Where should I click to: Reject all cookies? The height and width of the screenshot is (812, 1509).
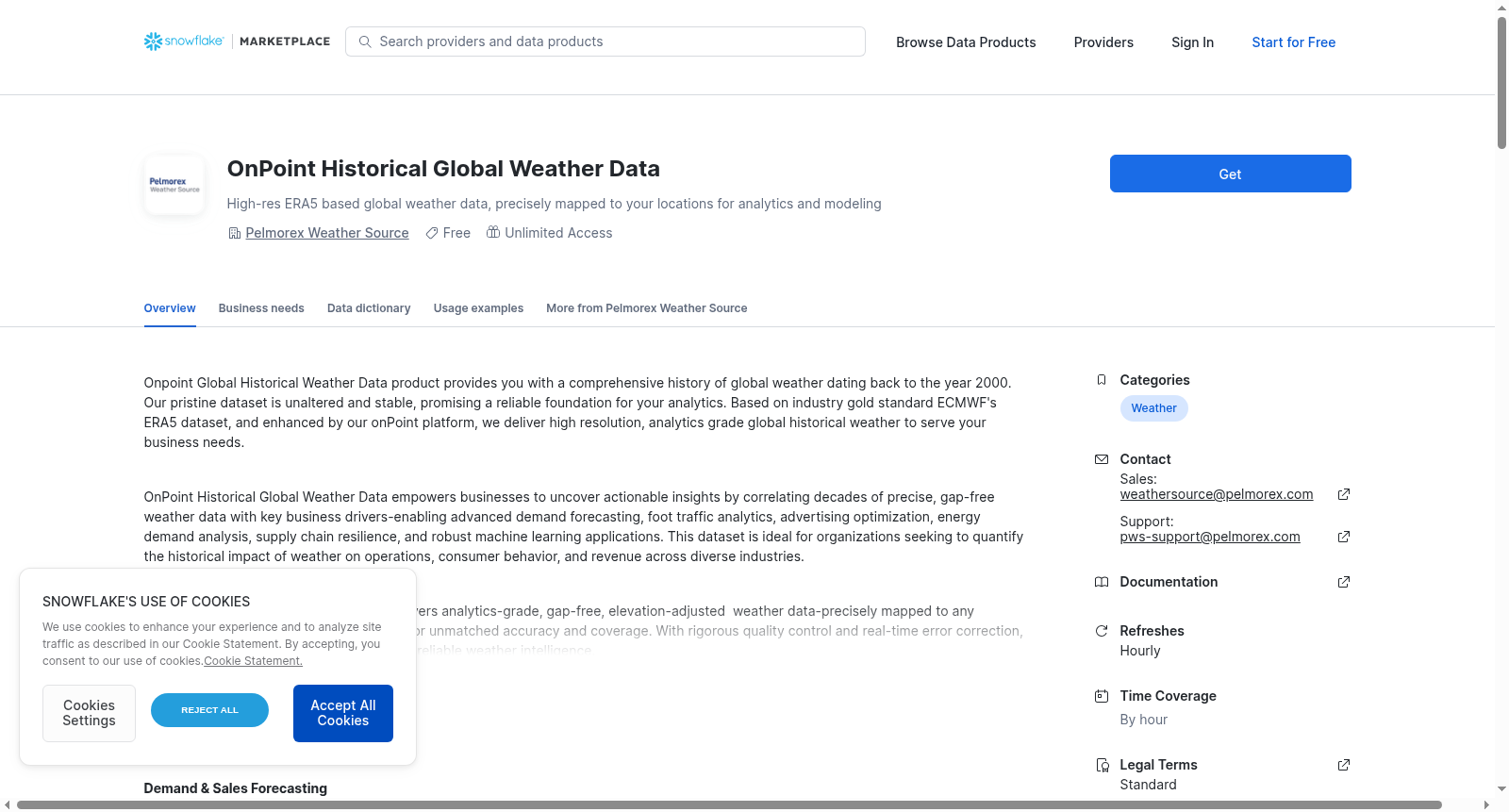click(209, 710)
